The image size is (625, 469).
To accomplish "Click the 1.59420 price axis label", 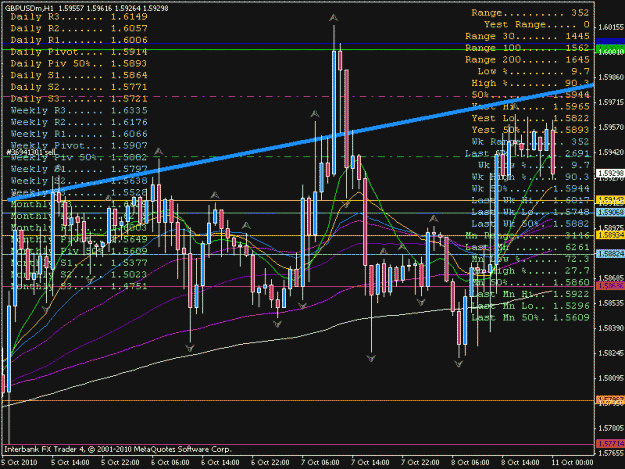I will (x=611, y=152).
